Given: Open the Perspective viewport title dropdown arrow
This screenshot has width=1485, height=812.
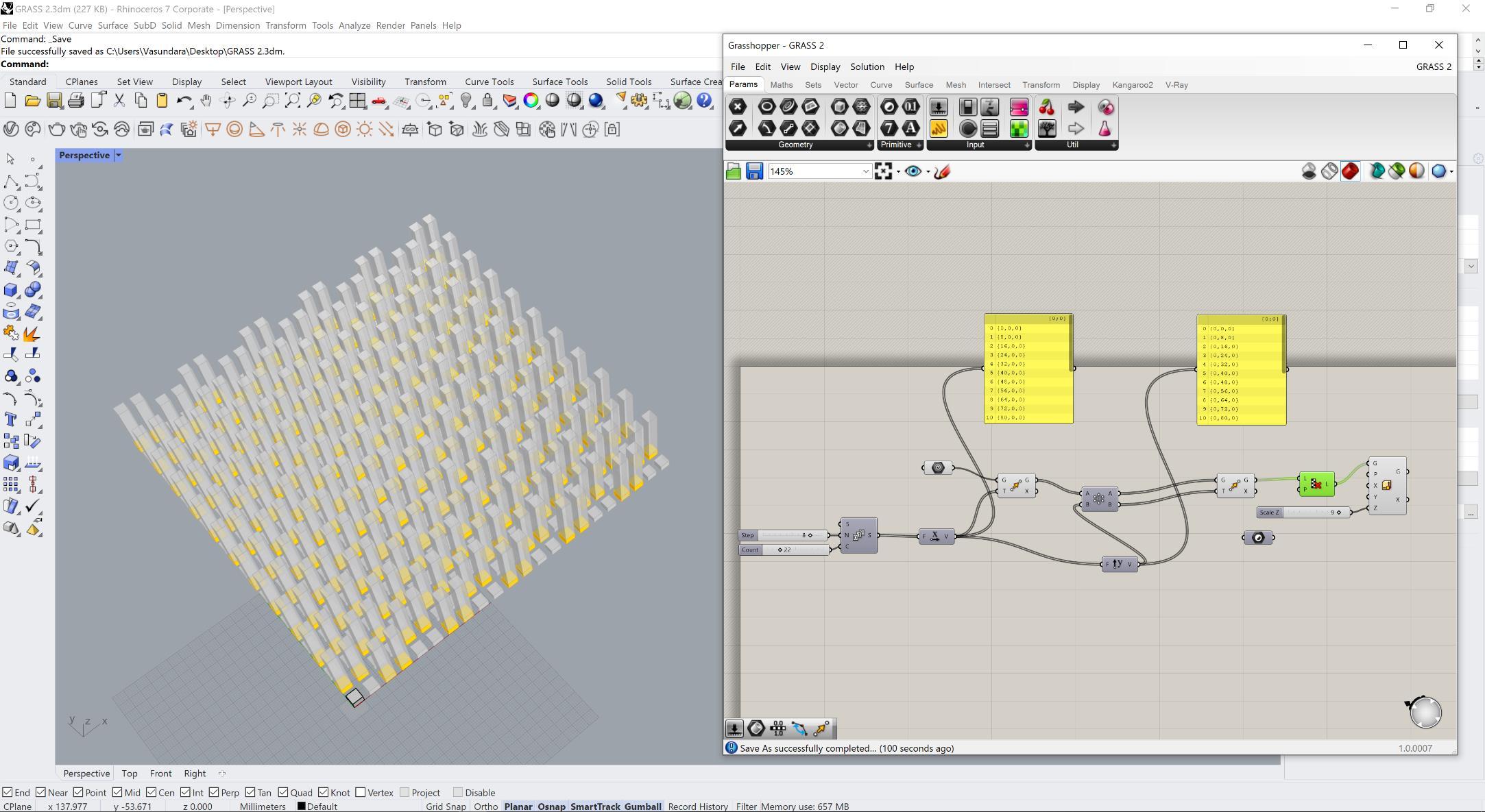Looking at the screenshot, I should point(118,156).
